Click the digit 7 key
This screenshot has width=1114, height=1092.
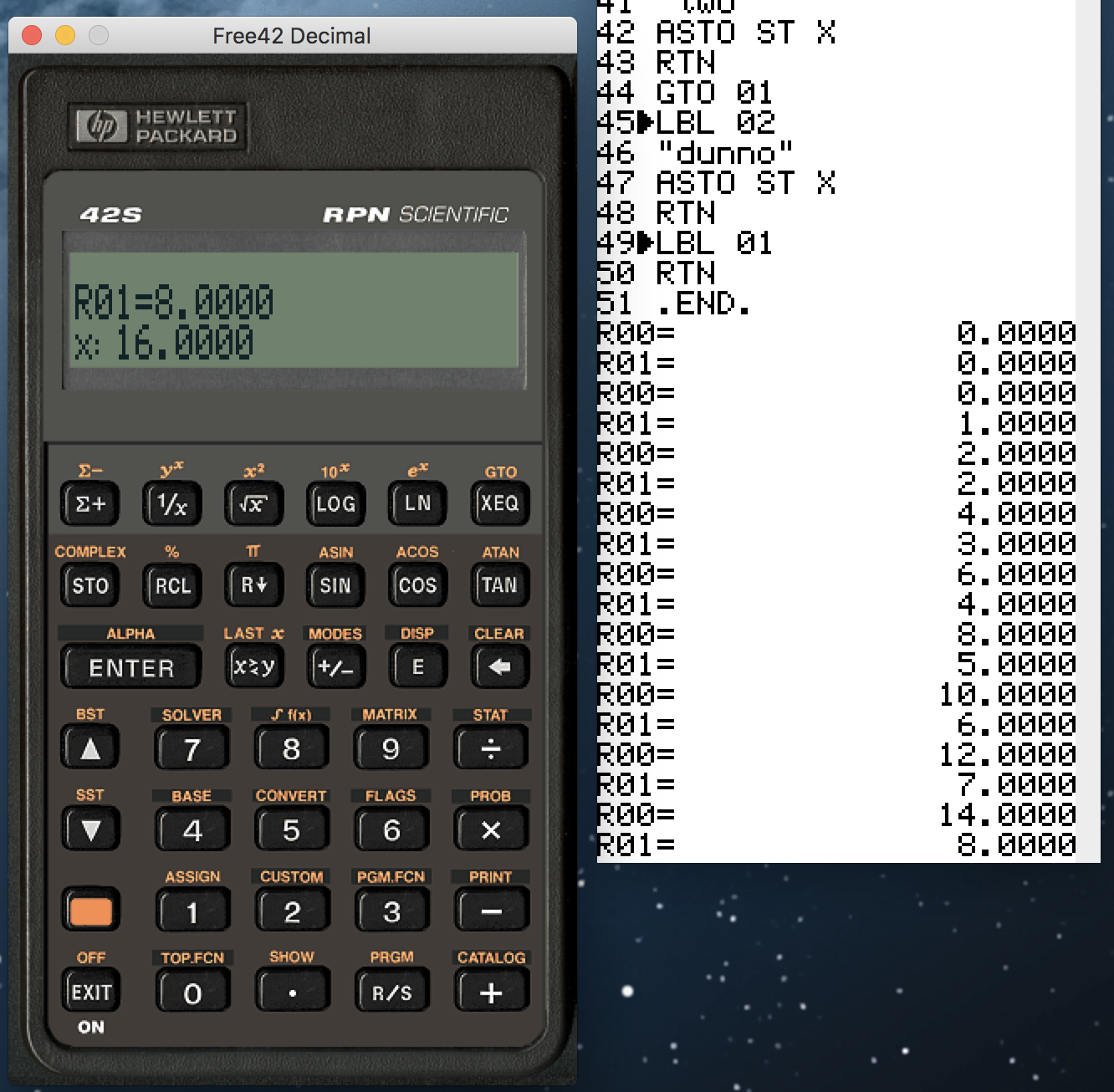[192, 748]
